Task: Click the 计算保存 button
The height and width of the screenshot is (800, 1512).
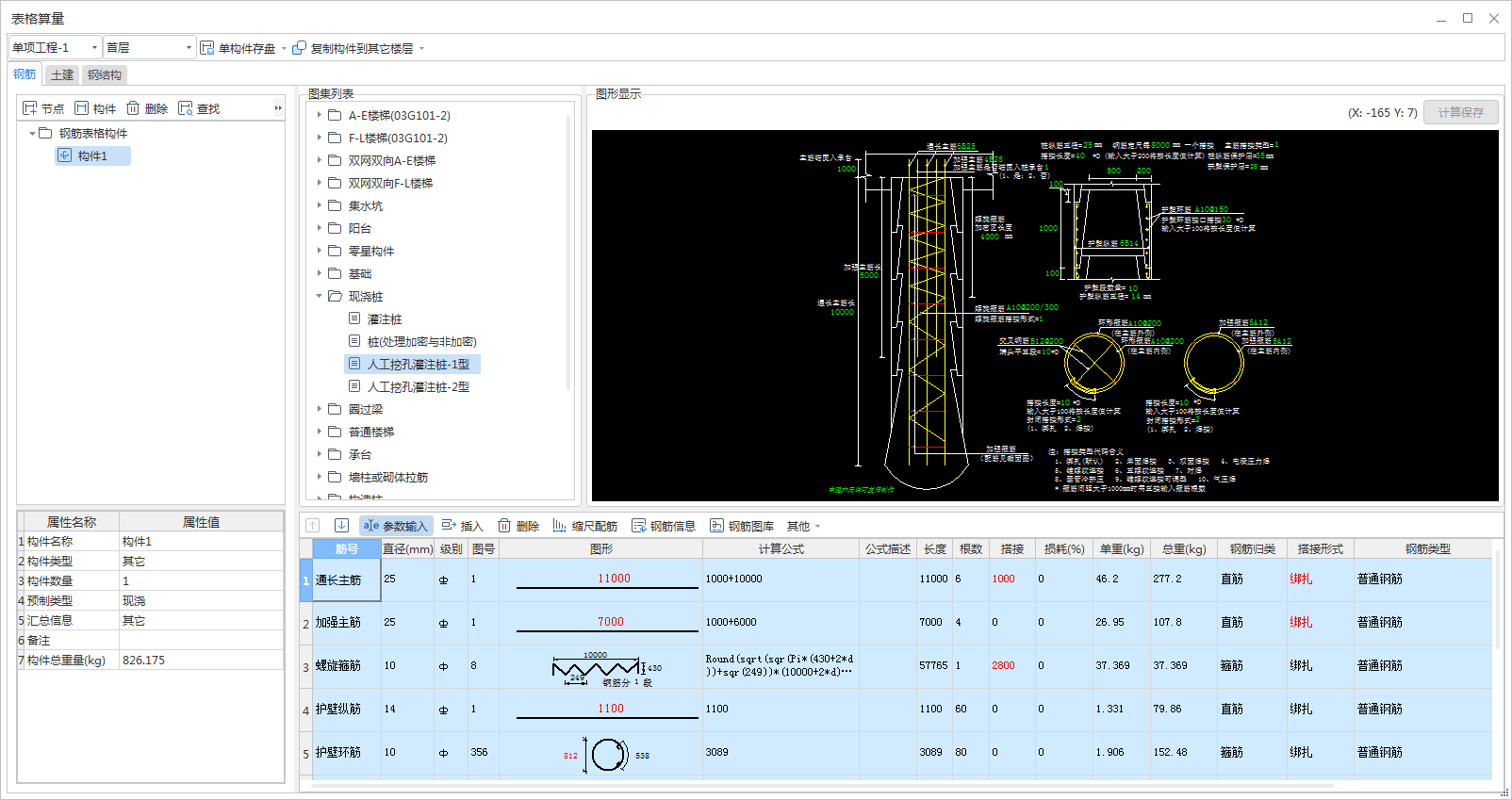Action: coord(1460,112)
